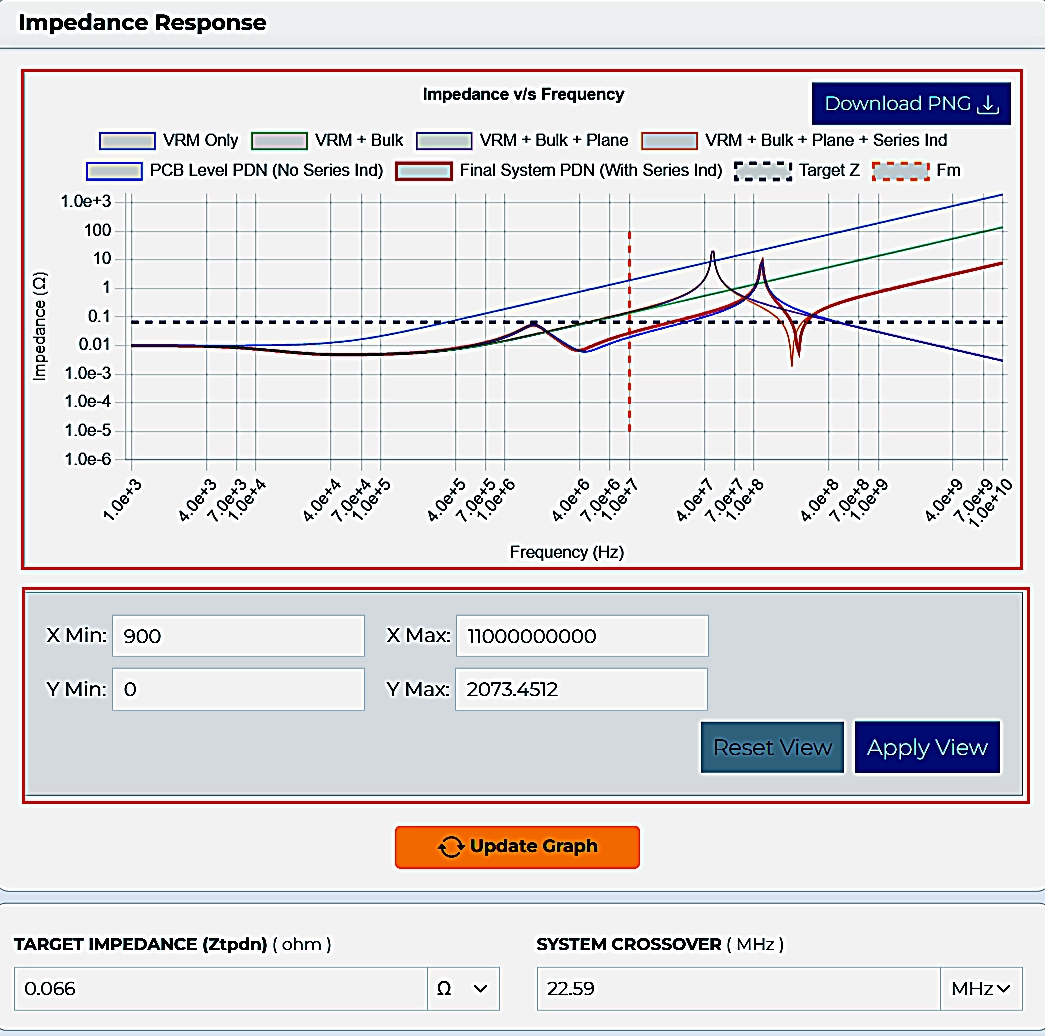Click the Download PNG button

click(x=911, y=103)
